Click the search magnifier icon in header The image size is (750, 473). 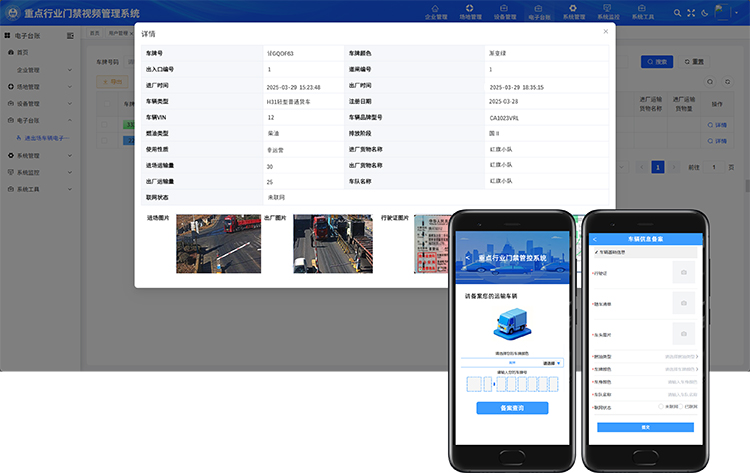point(677,12)
